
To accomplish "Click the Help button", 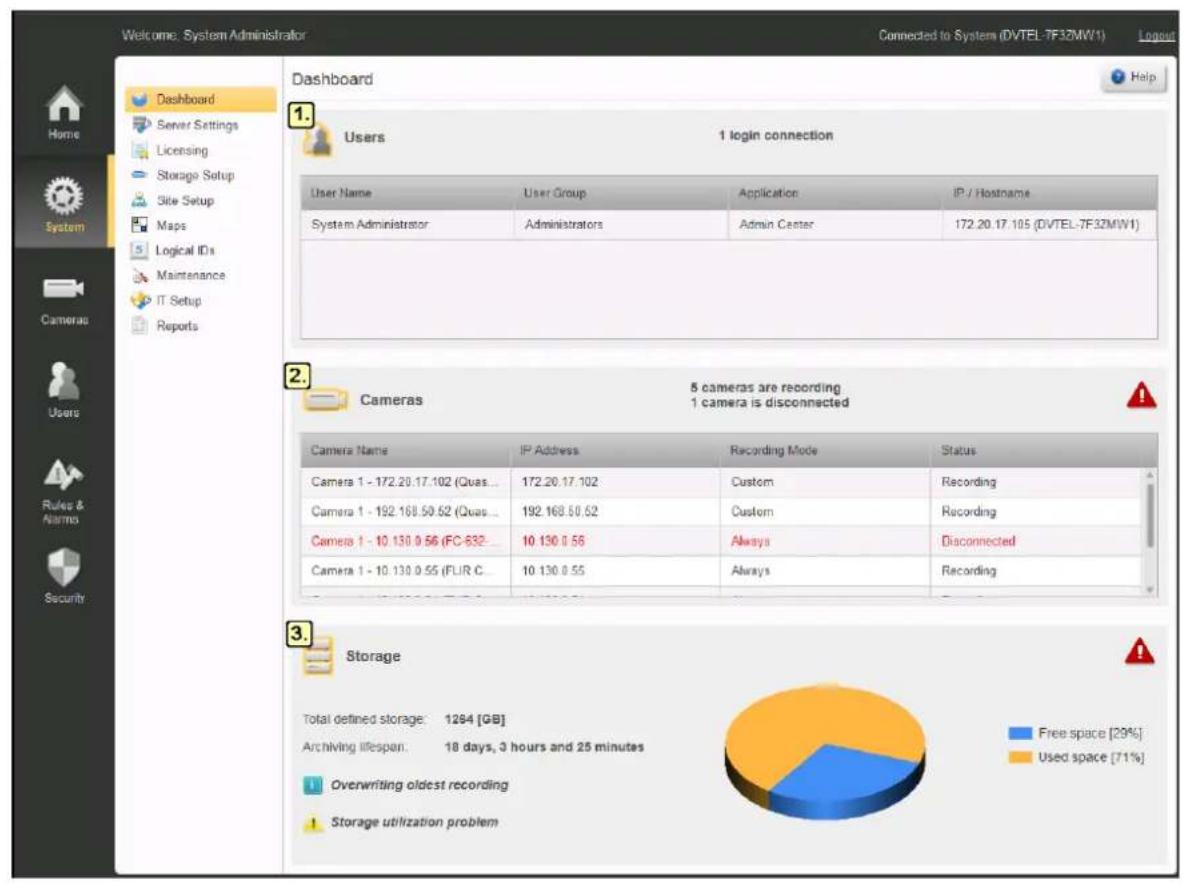I will (1133, 77).
